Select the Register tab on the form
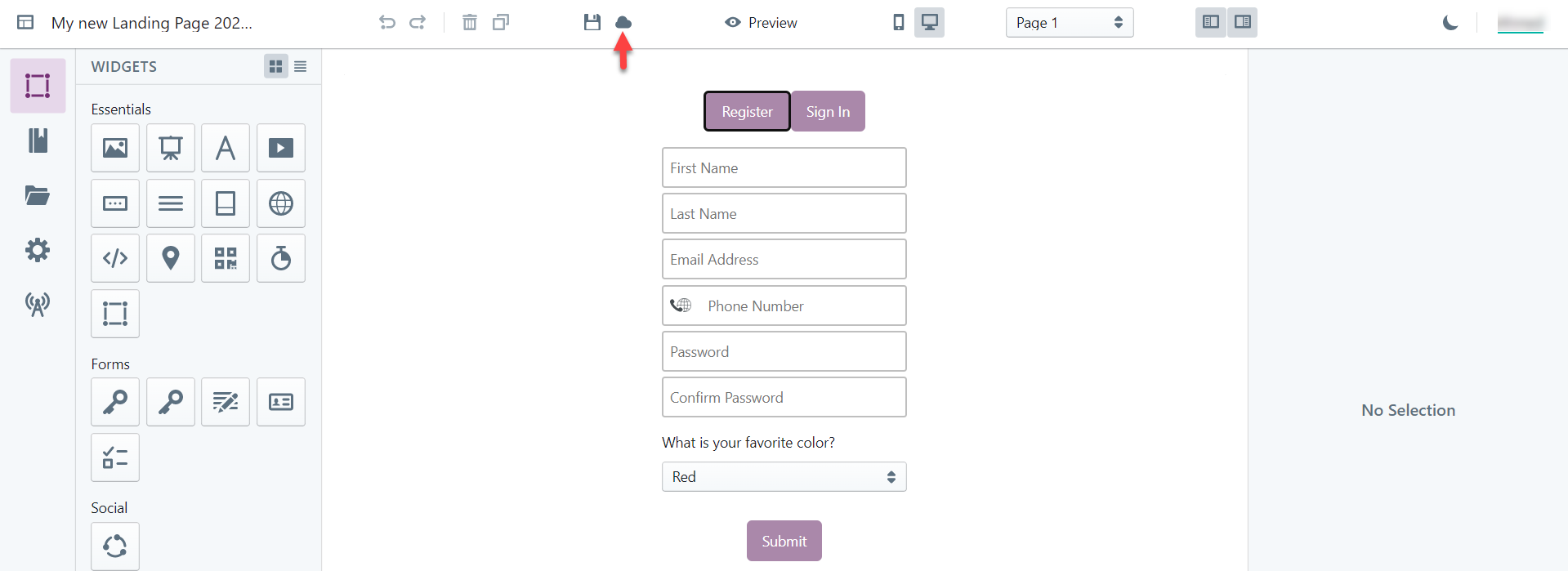The height and width of the screenshot is (571, 1568). pyautogui.click(x=746, y=111)
